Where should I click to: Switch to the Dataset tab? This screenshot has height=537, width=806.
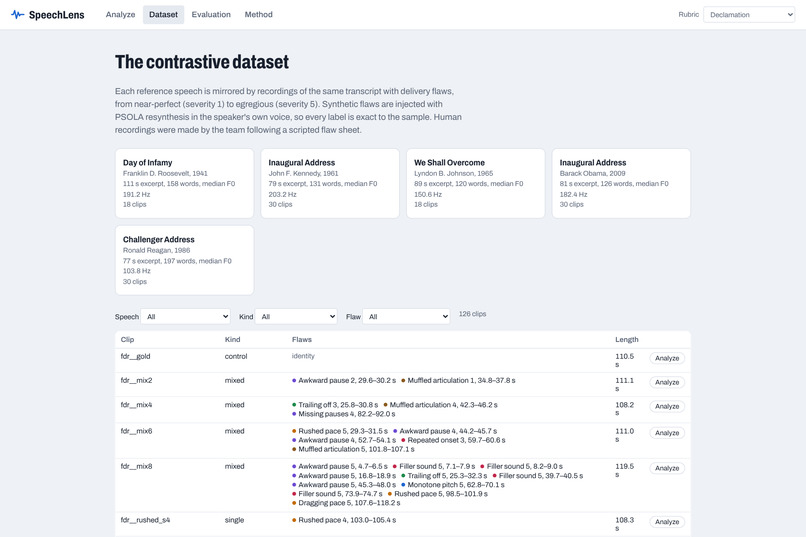[163, 14]
